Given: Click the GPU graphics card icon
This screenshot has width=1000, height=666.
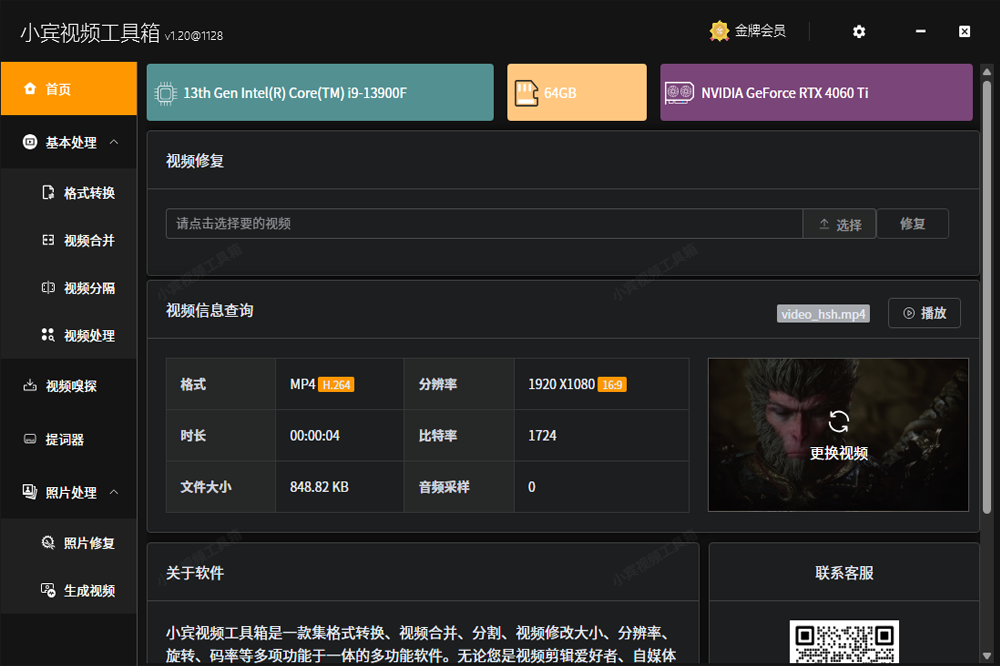Looking at the screenshot, I should 680,93.
